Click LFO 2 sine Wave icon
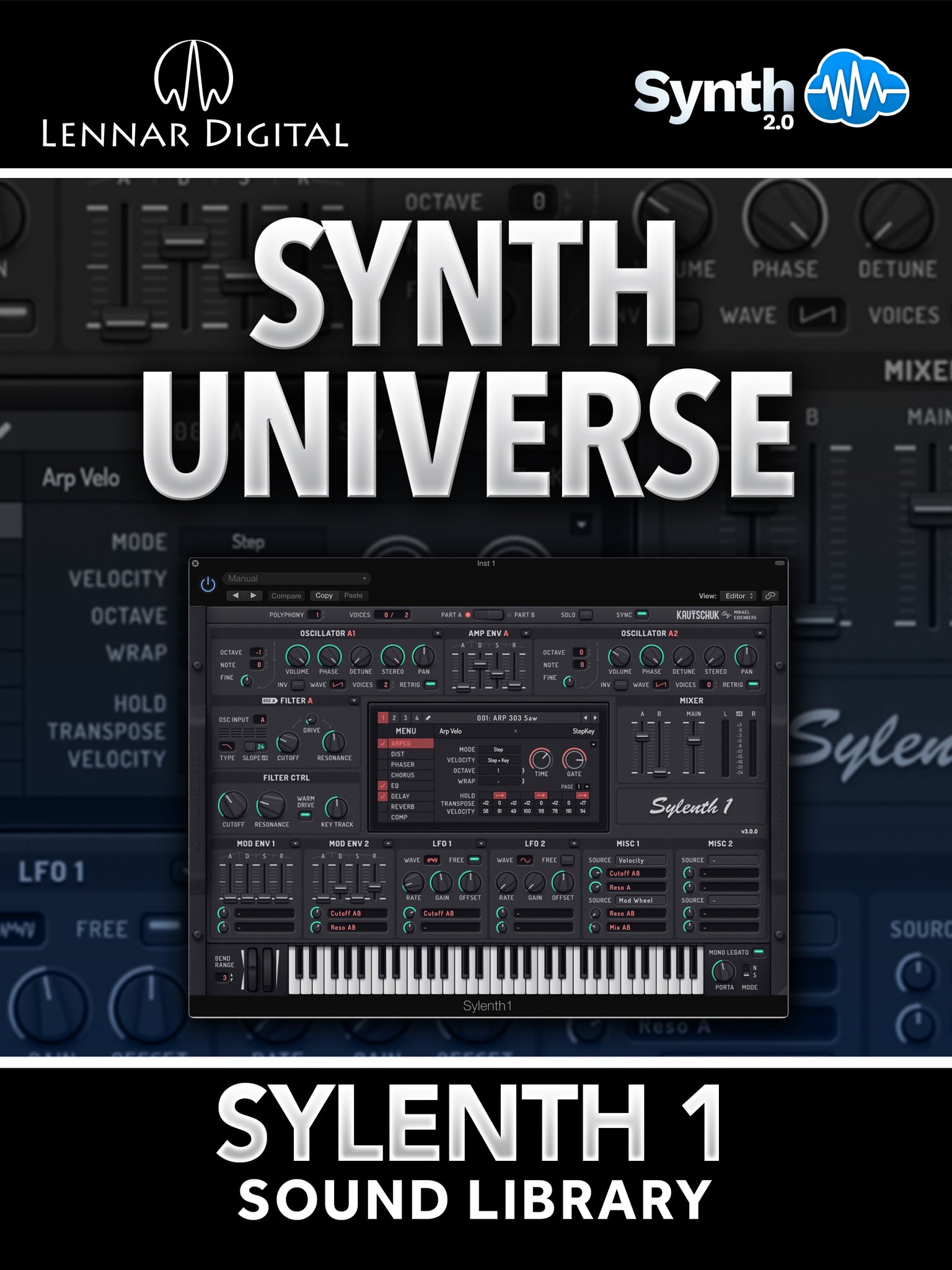 [x=525, y=860]
